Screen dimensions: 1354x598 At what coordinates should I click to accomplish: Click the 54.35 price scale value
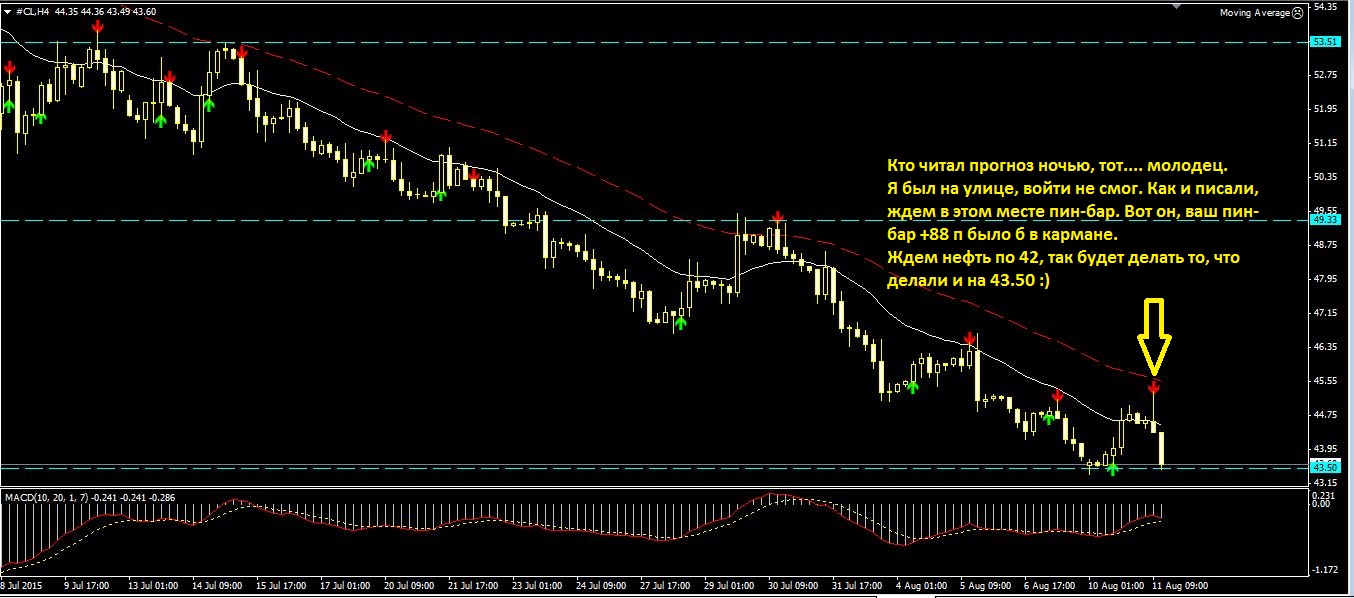pos(1326,7)
